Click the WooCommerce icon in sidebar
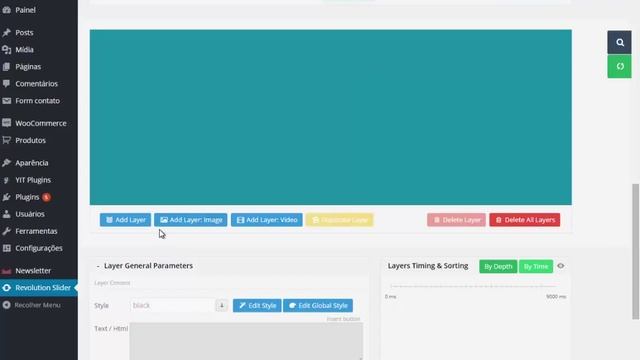The image size is (640, 360). 7,123
